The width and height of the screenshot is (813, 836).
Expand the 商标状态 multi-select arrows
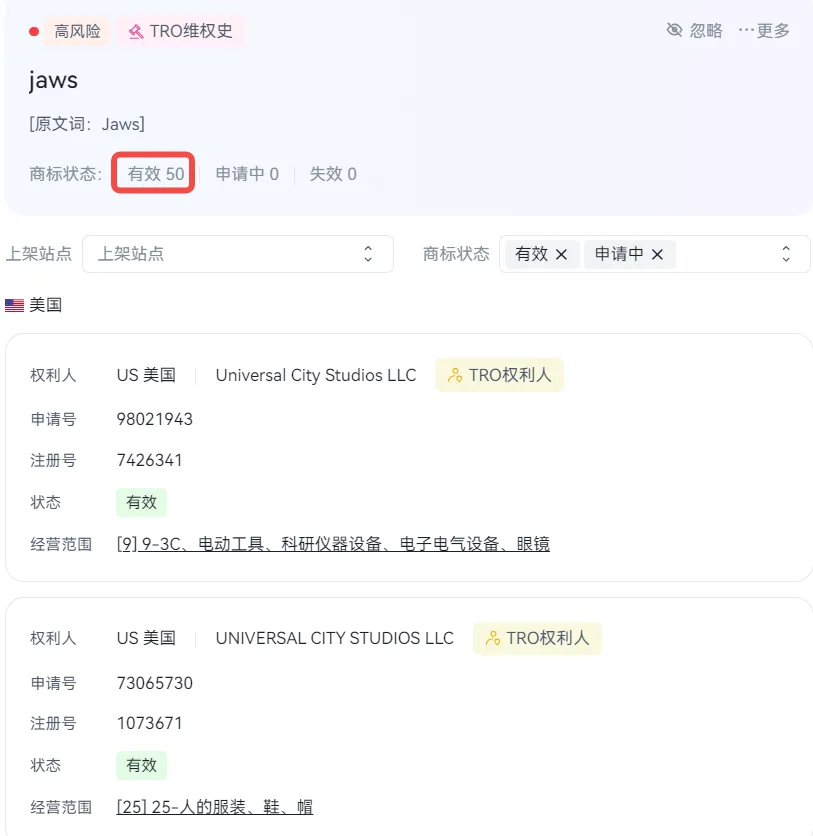786,254
